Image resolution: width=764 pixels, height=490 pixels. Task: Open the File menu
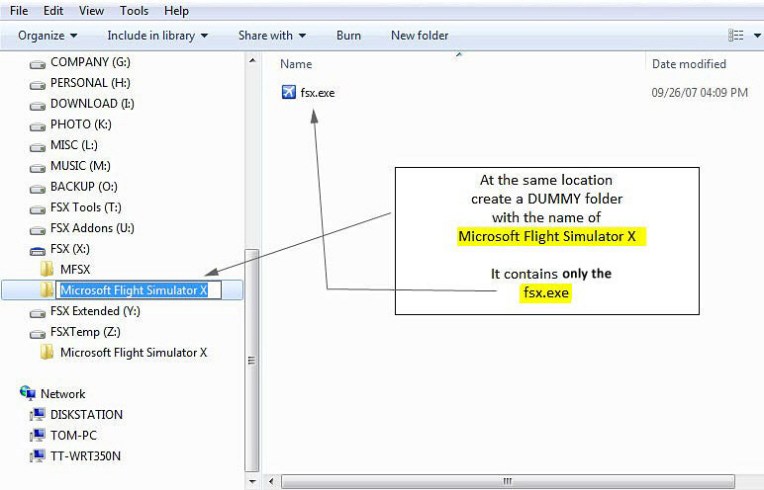(19, 10)
